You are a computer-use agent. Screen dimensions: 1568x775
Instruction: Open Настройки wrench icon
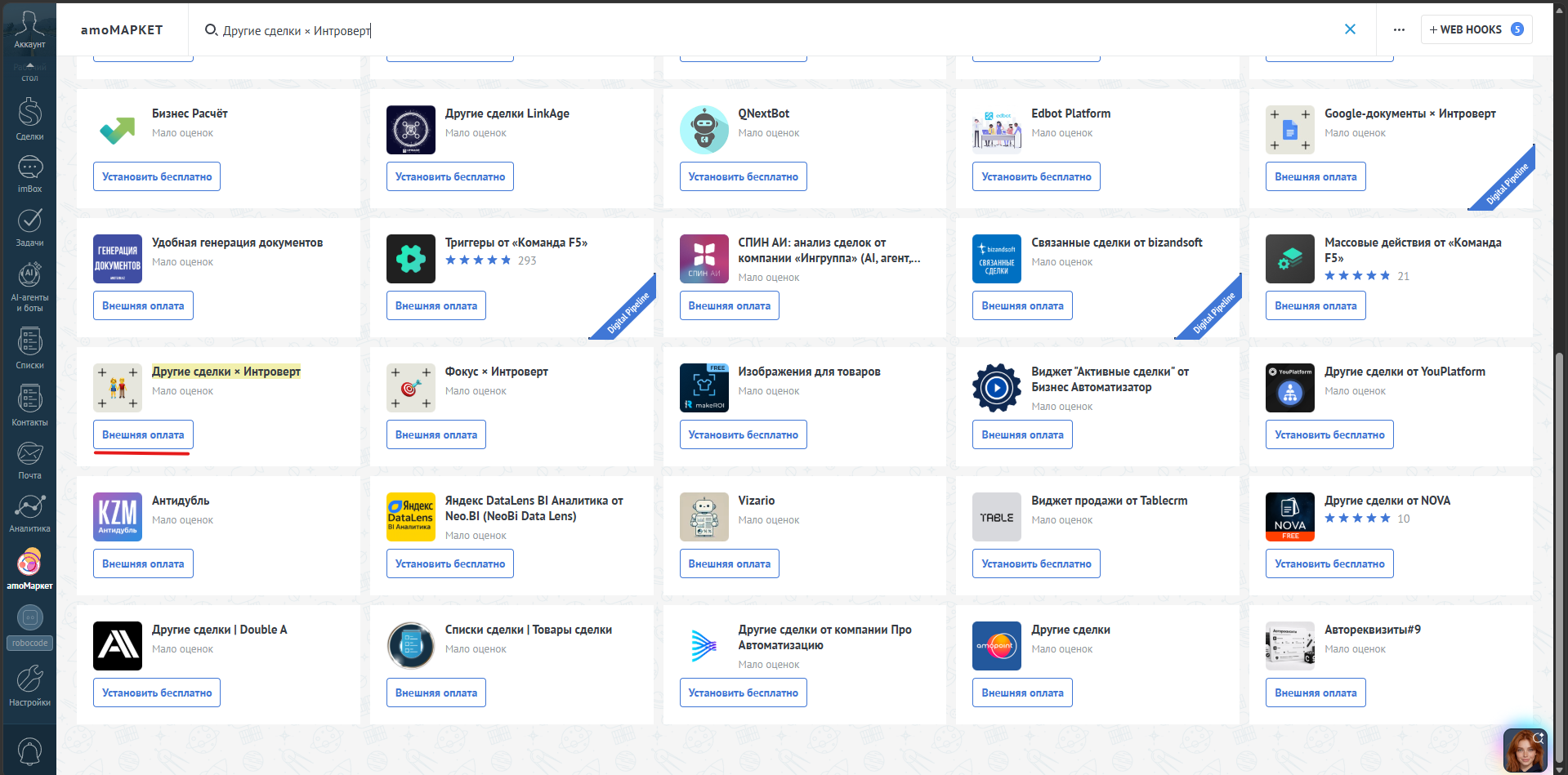point(29,685)
